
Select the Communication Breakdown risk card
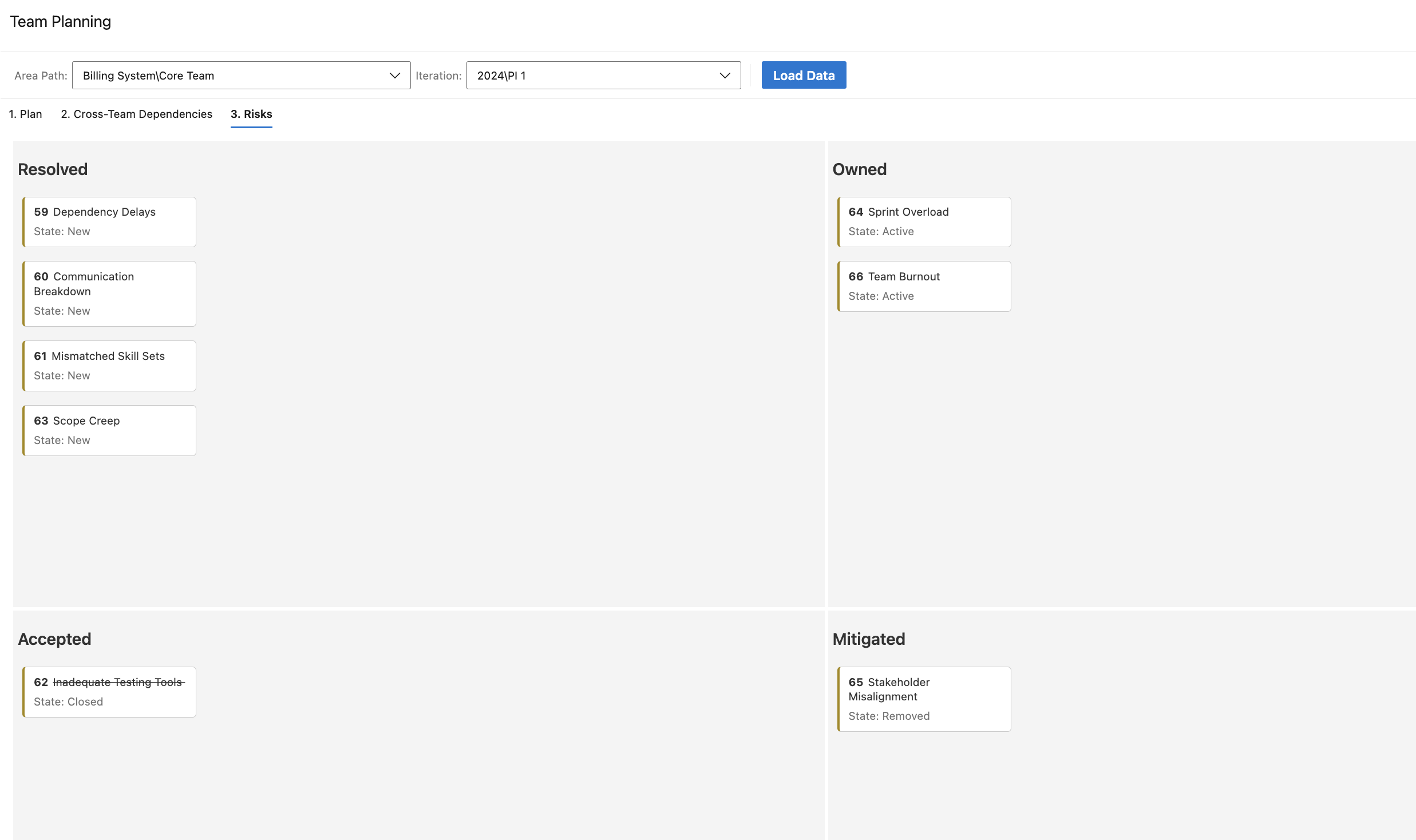109,293
